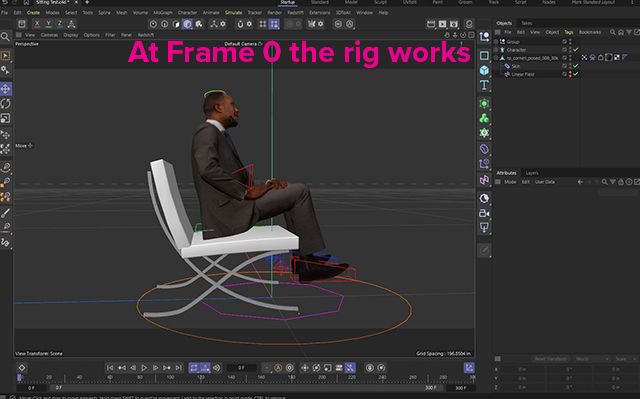640x399 pixels.
Task: Add a Cube primitive from the palette
Action: tap(484, 70)
